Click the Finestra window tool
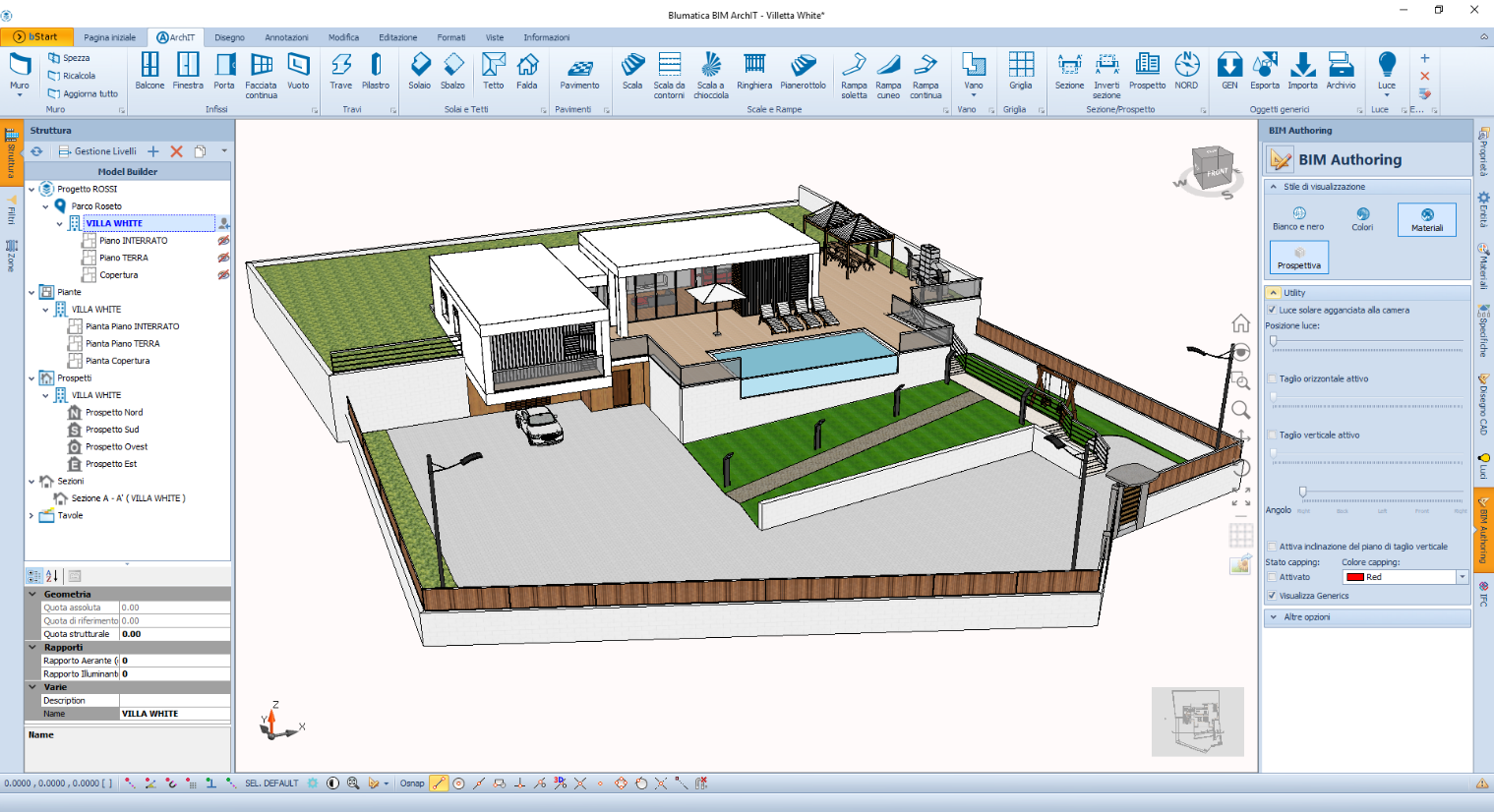1494x812 pixels. point(188,72)
